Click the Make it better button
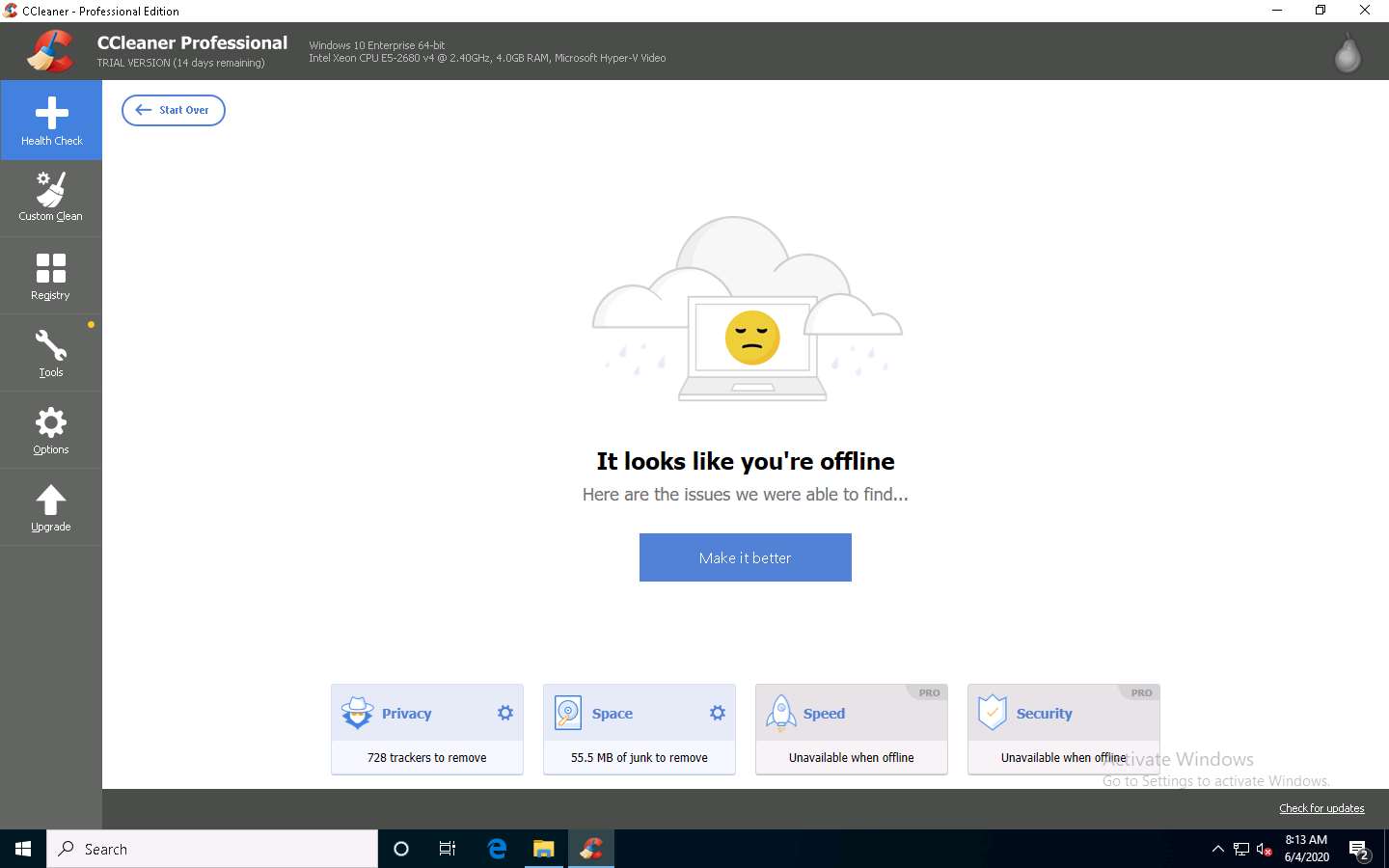Viewport: 1389px width, 868px height. (746, 557)
